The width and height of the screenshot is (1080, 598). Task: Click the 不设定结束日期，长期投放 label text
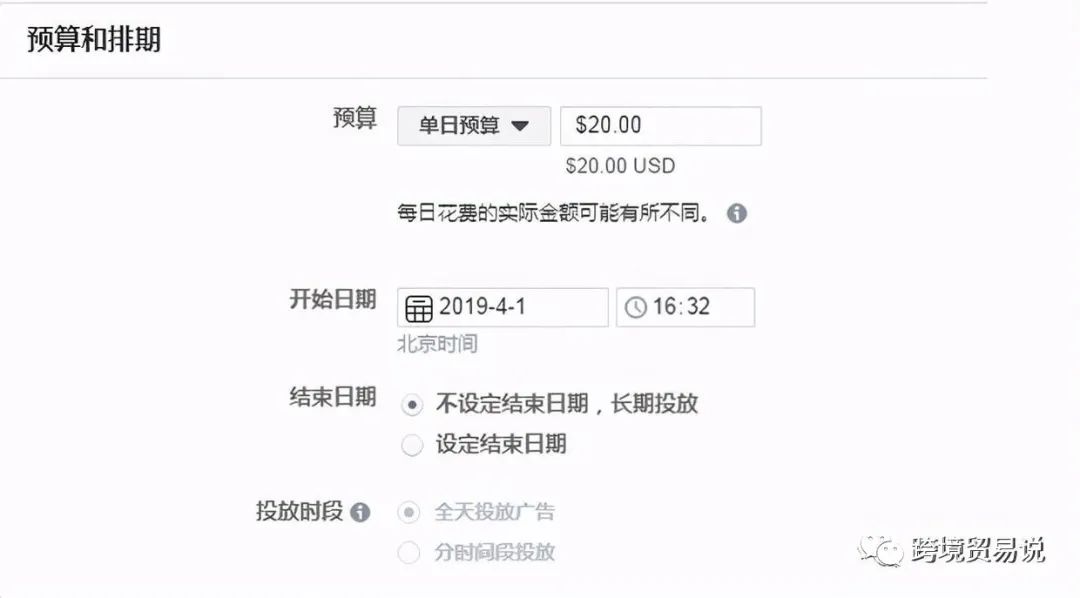pos(567,404)
